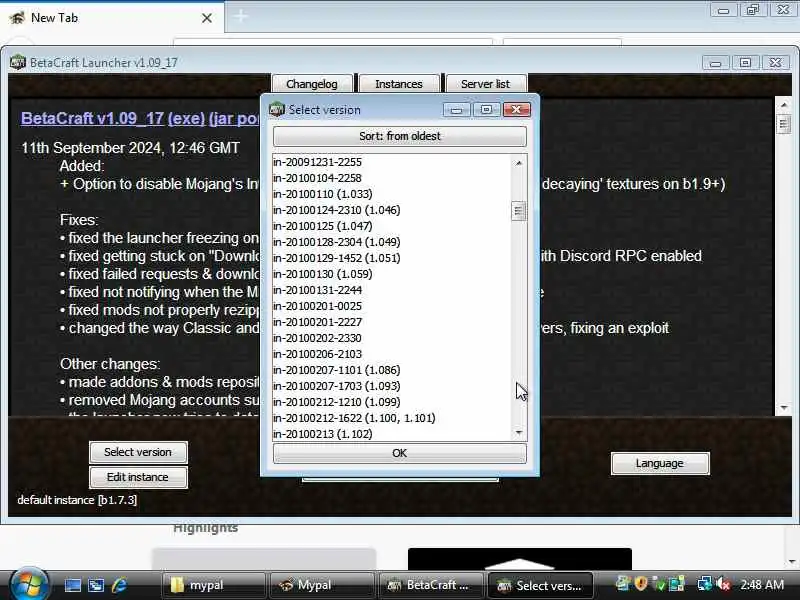Close the Select version dialog
The image size is (800, 600).
516,110
